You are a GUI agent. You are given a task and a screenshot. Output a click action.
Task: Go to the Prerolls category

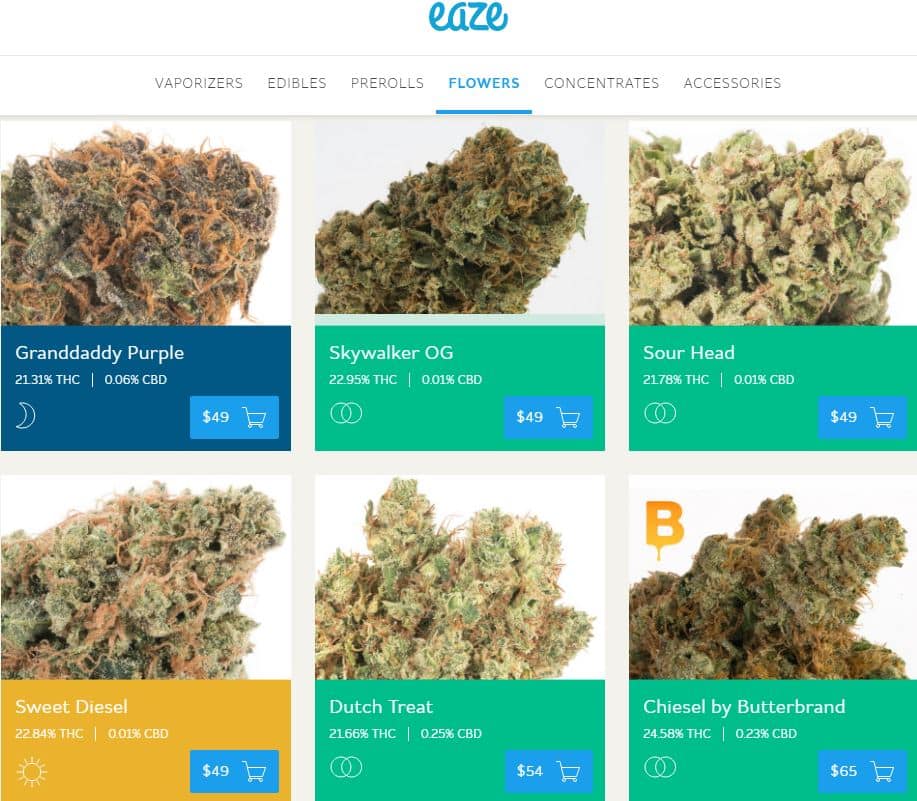pyautogui.click(x=387, y=83)
